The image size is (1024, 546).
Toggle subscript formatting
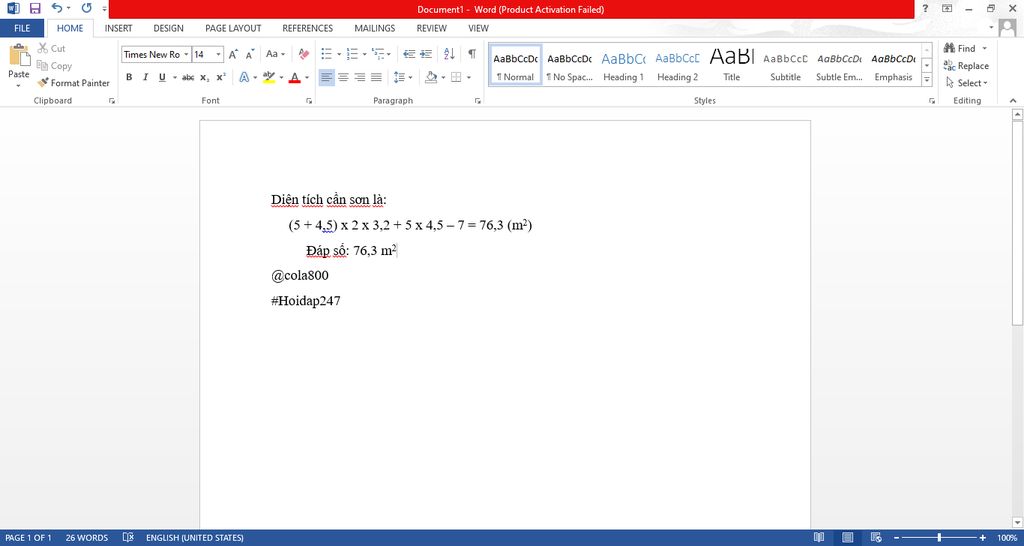click(x=204, y=77)
